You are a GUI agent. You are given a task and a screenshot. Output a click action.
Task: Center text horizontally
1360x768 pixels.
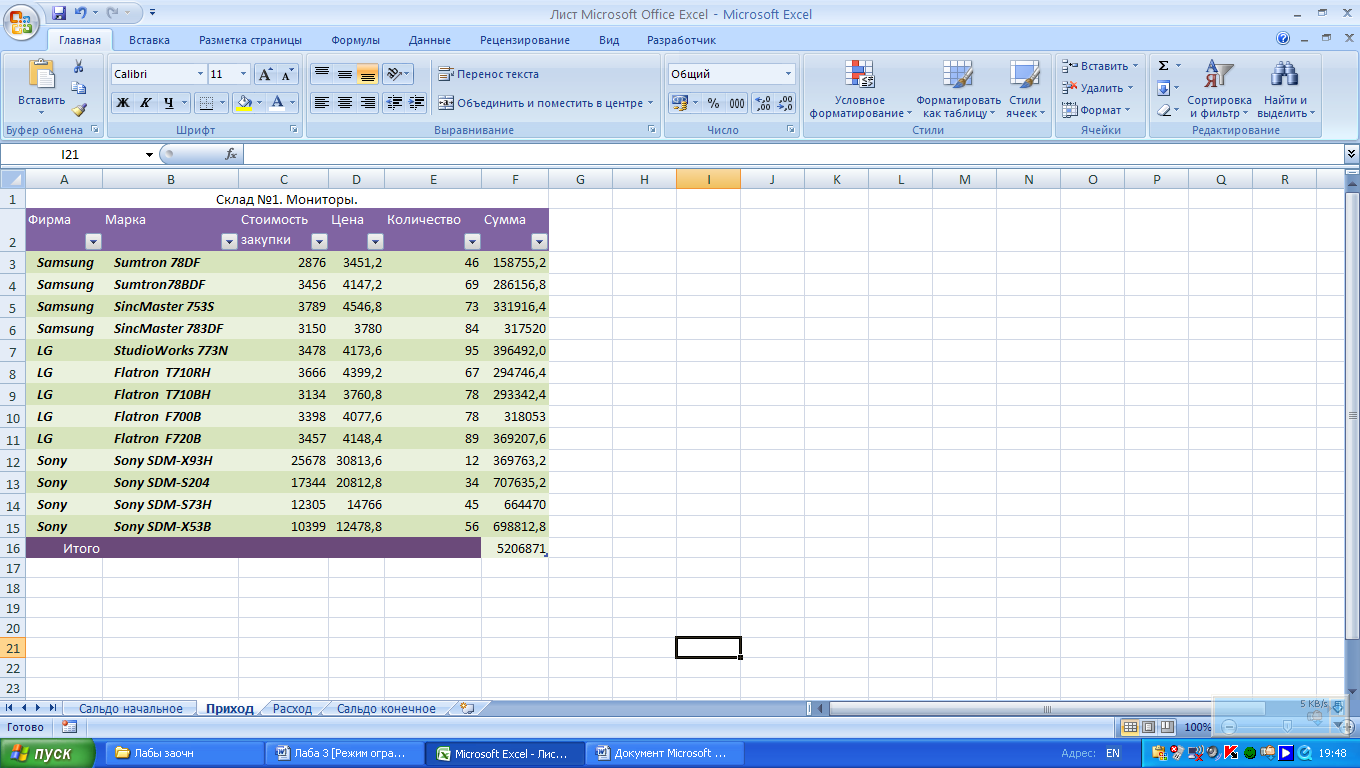(344, 103)
